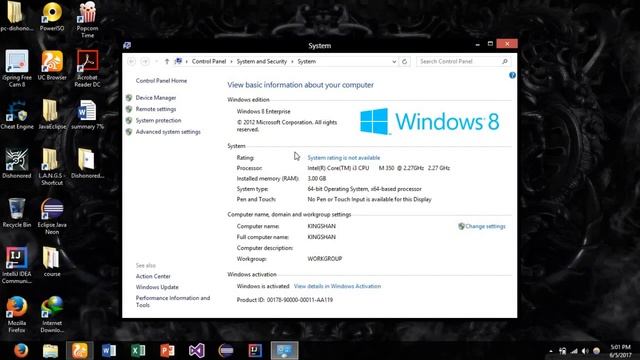Switch to Word in the taskbar

(109, 351)
